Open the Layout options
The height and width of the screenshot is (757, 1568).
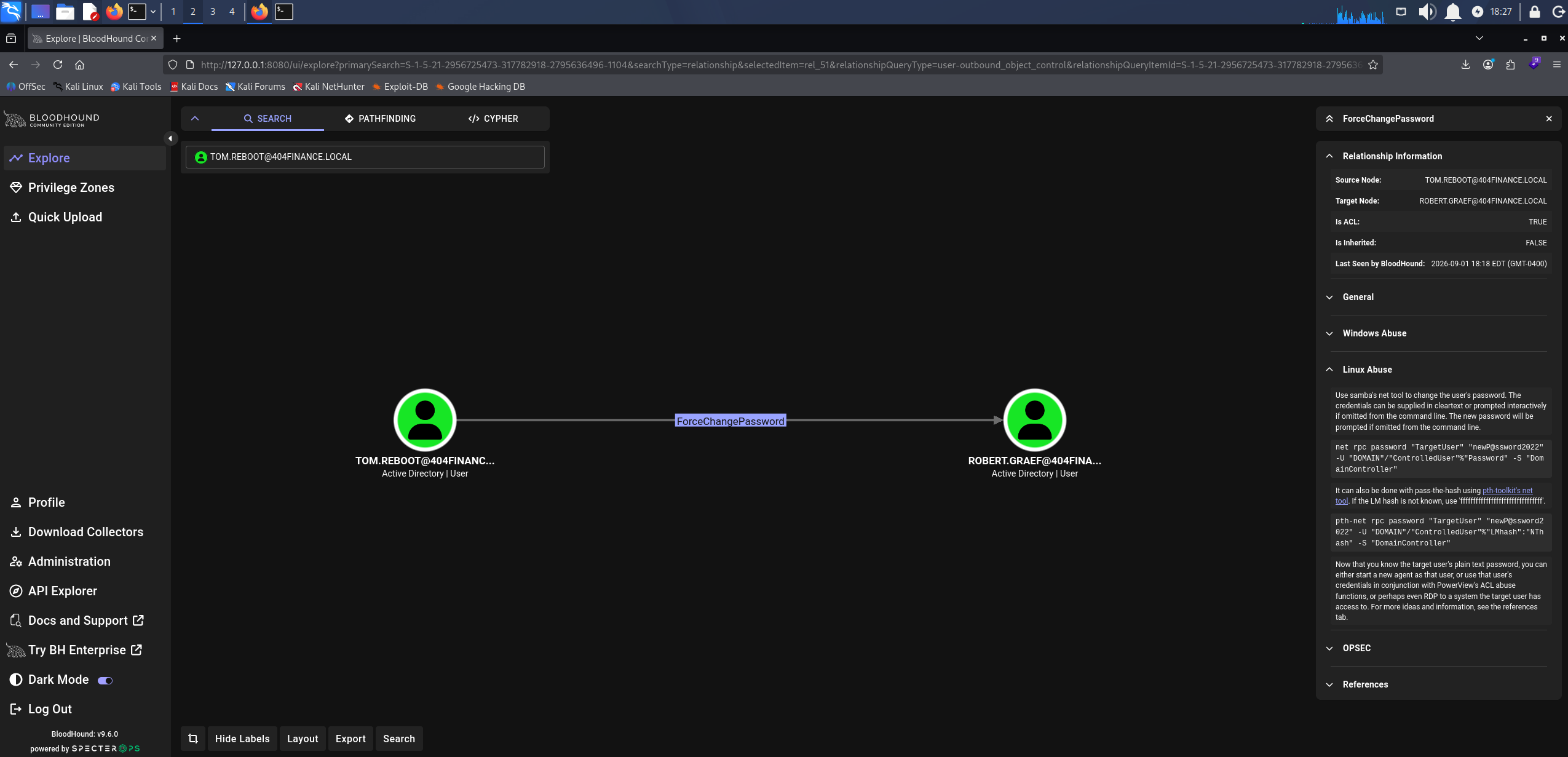(303, 739)
